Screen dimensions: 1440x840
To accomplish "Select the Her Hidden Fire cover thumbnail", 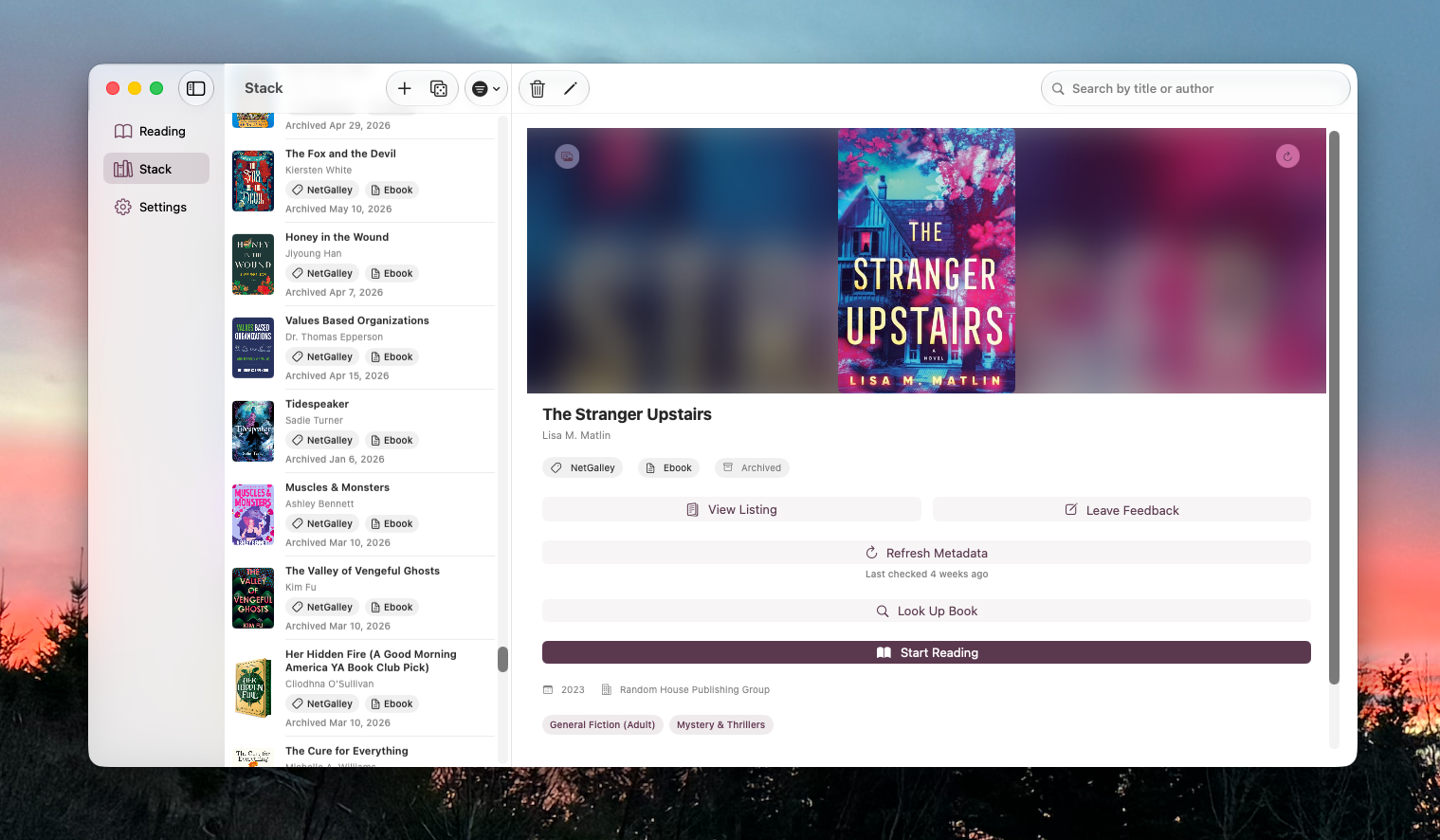I will (253, 688).
